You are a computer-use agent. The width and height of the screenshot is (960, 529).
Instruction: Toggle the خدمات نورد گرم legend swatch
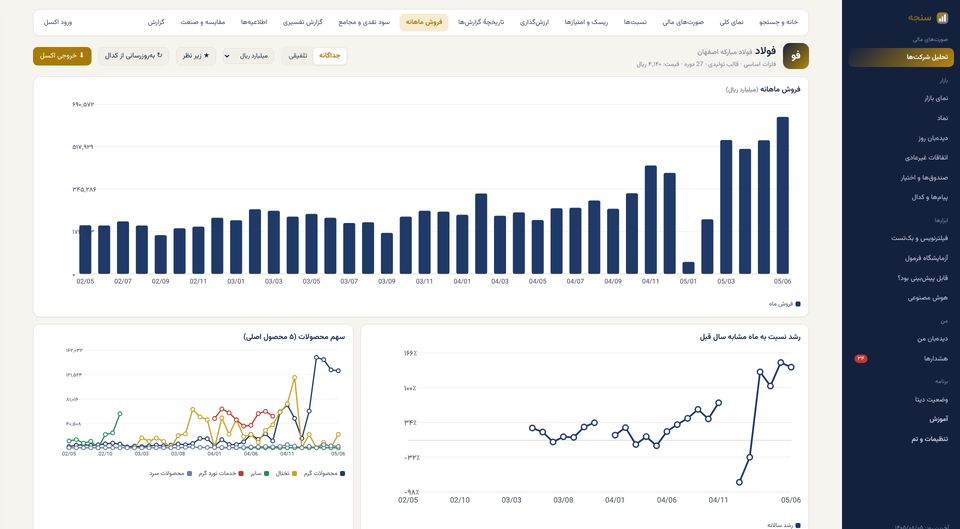tap(241, 474)
